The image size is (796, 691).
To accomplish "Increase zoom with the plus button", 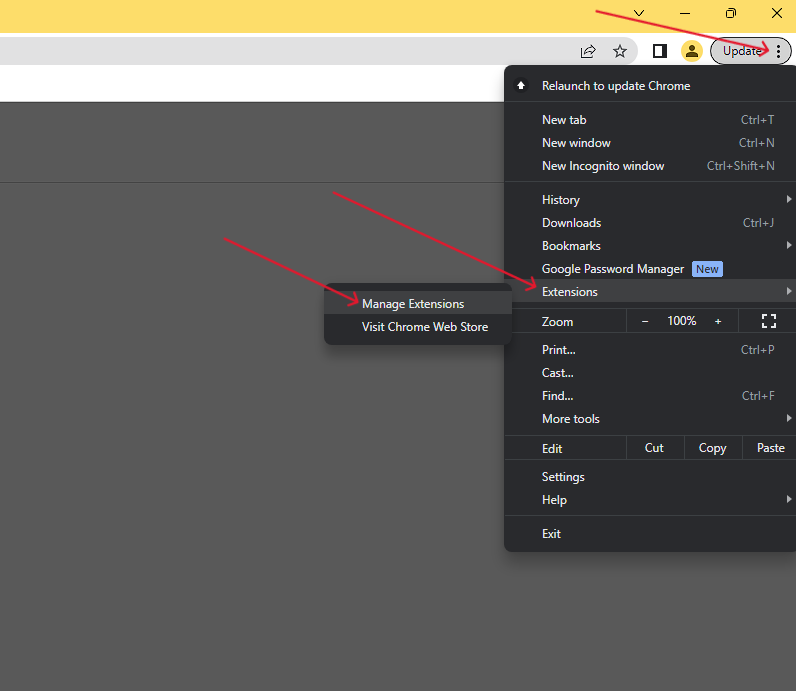I will 718,321.
